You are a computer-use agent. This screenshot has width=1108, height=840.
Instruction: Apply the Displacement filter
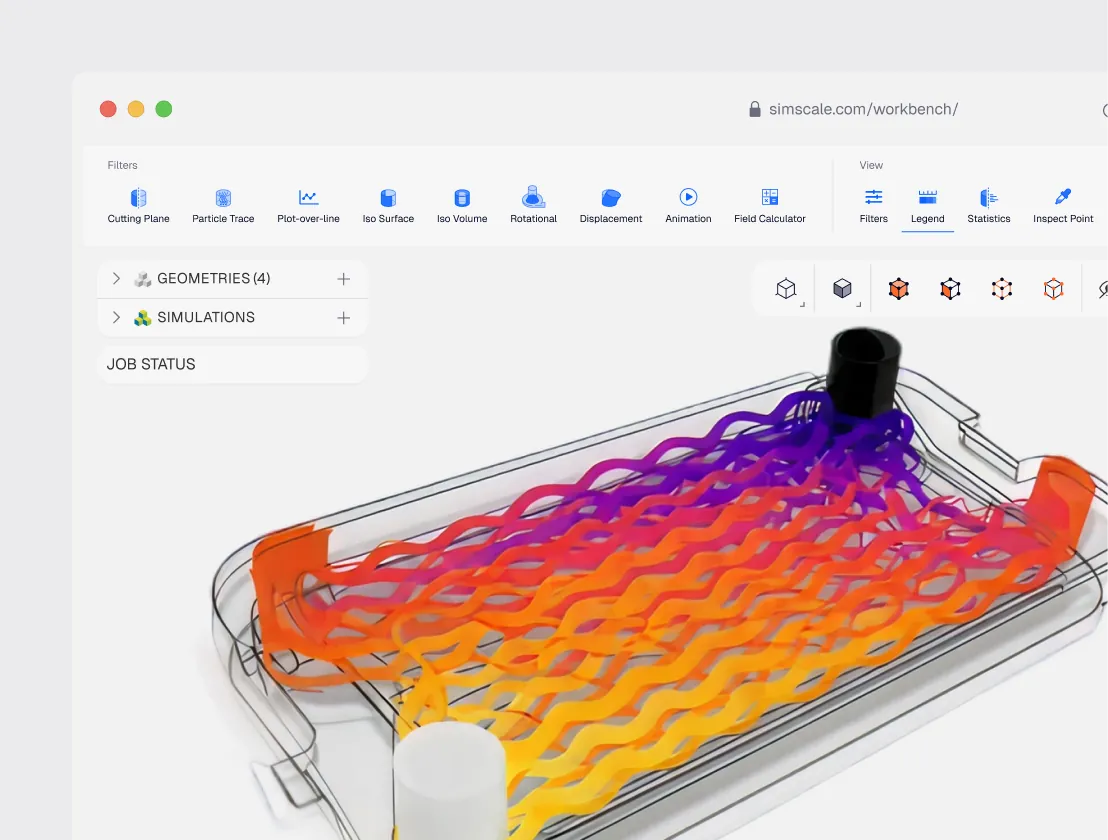611,206
